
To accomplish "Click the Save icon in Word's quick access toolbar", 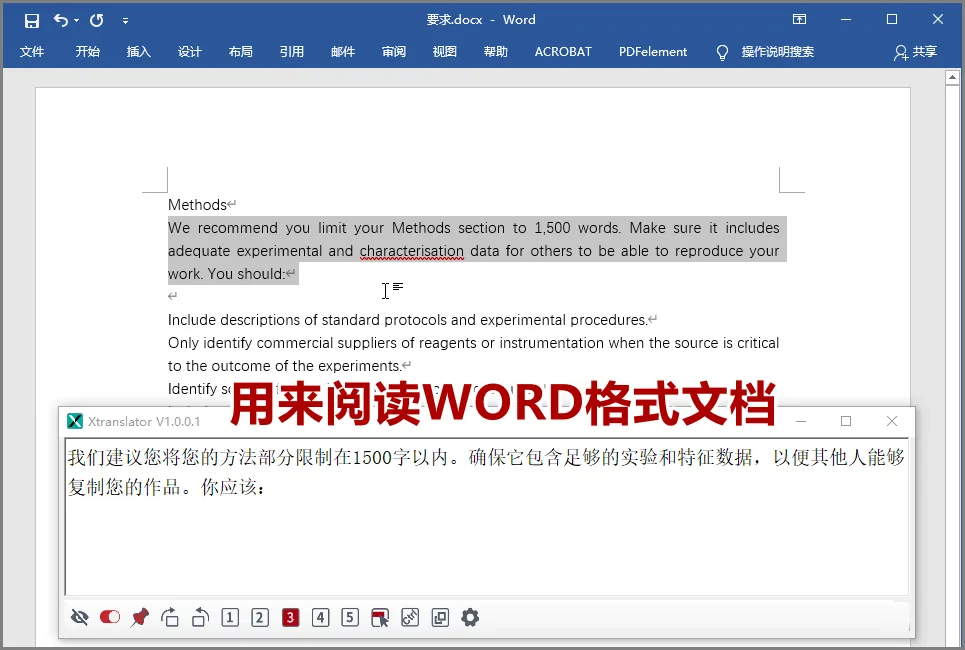I will coord(31,21).
